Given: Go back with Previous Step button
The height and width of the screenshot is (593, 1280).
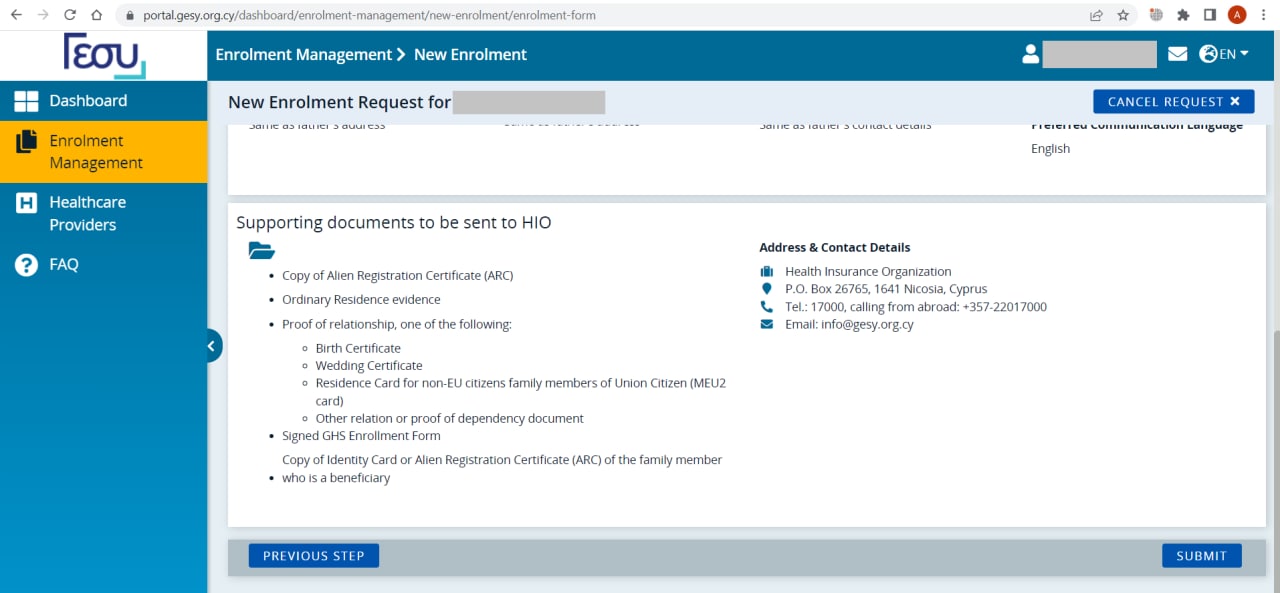Looking at the screenshot, I should (313, 556).
